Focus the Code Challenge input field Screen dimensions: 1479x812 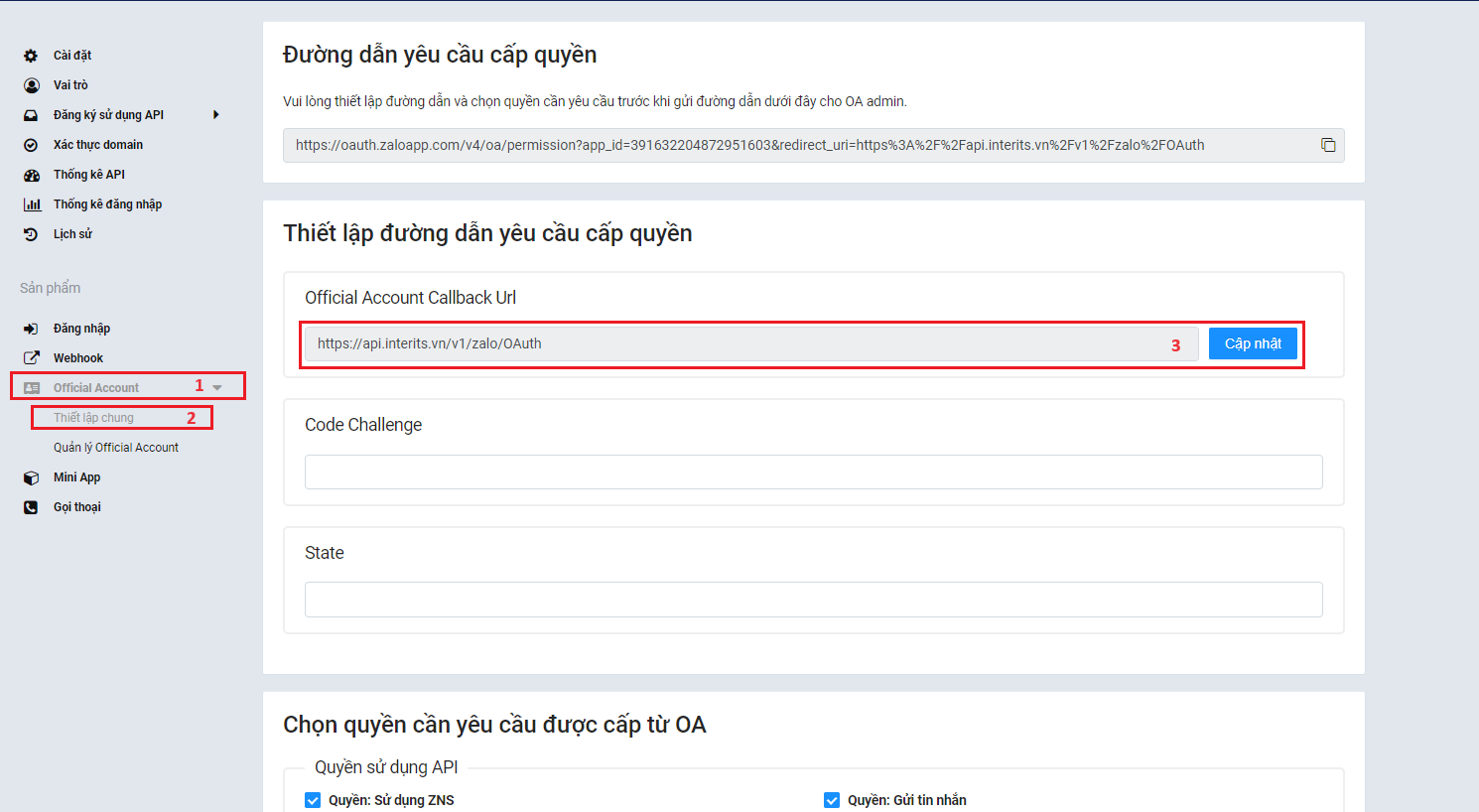point(813,472)
